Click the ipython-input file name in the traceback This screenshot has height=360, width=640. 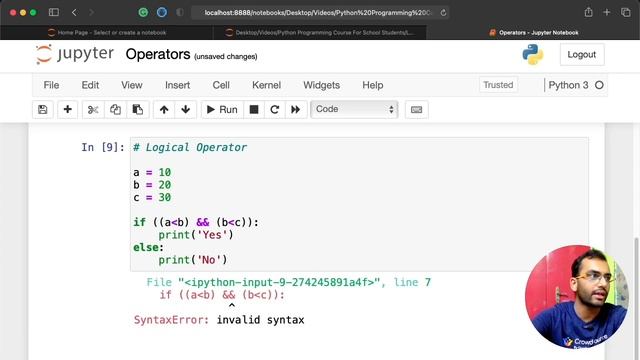(x=279, y=282)
